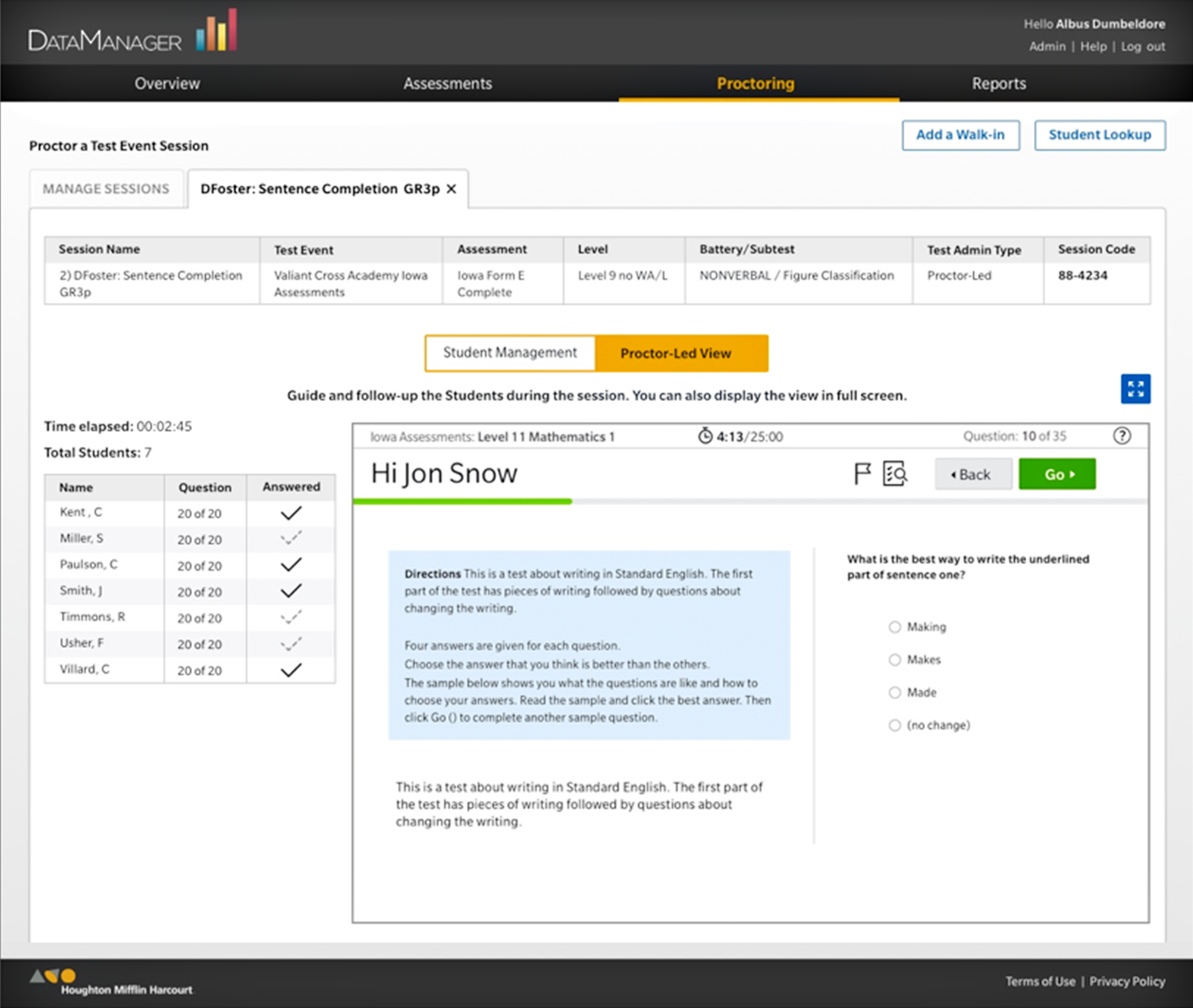Click the Answered checkmark for Villard, C
Screen dimensions: 1193x1008
291,669
